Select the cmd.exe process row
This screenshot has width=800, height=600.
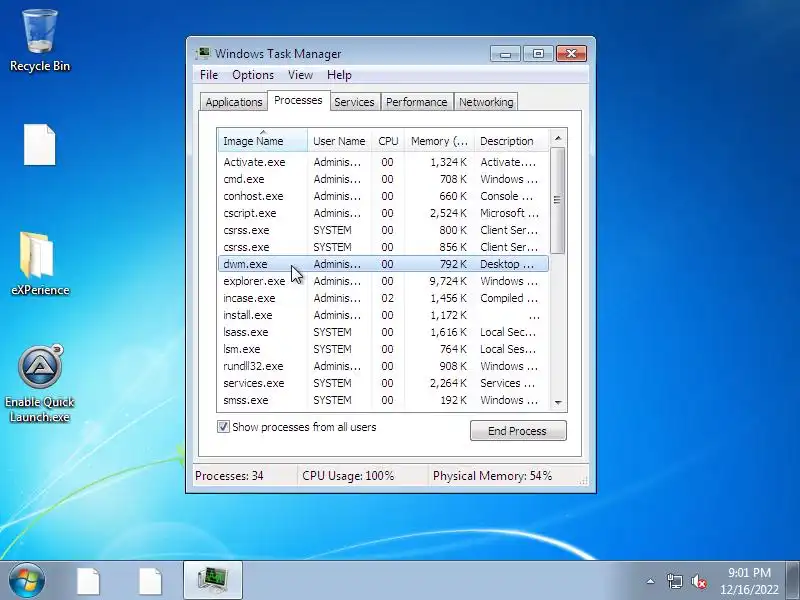coord(383,179)
